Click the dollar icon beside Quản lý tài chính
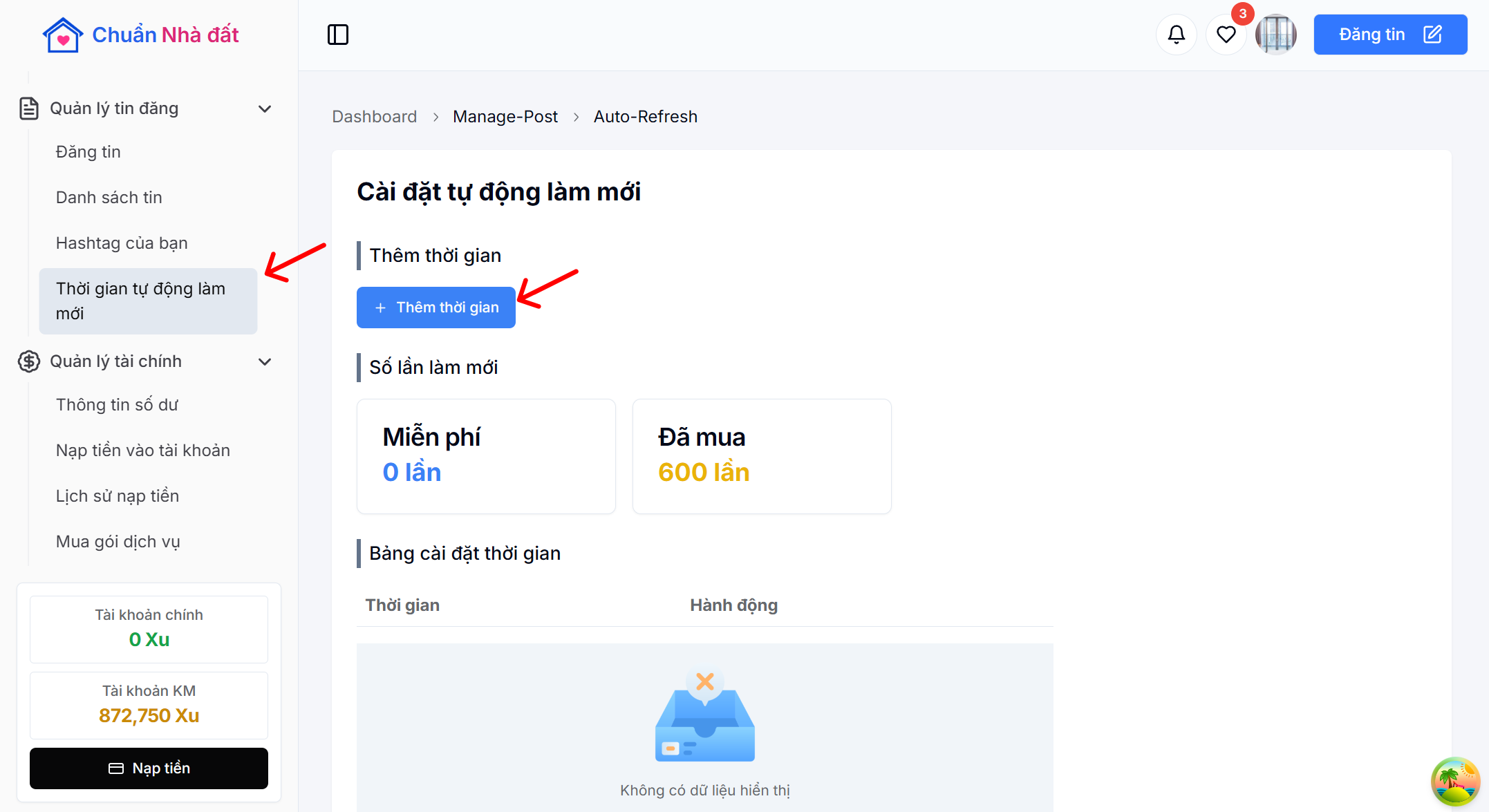This screenshot has height=812, width=1489. [x=29, y=361]
